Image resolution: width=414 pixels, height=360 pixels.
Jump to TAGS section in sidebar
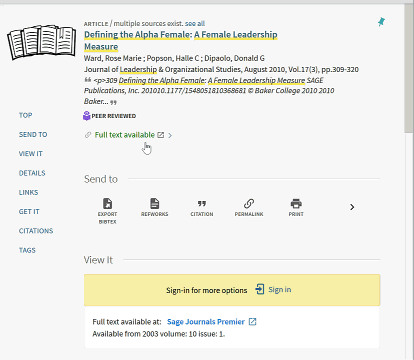(x=27, y=250)
